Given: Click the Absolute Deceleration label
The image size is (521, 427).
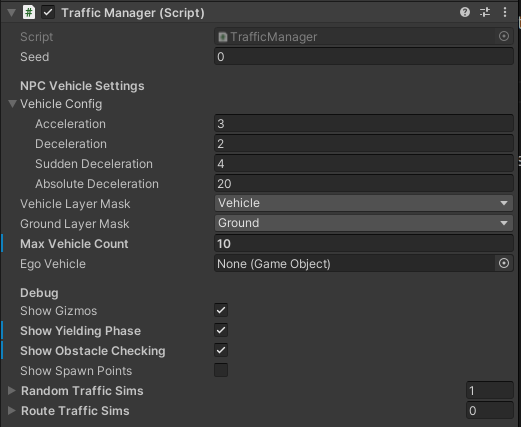Looking at the screenshot, I should pyautogui.click(x=97, y=184).
